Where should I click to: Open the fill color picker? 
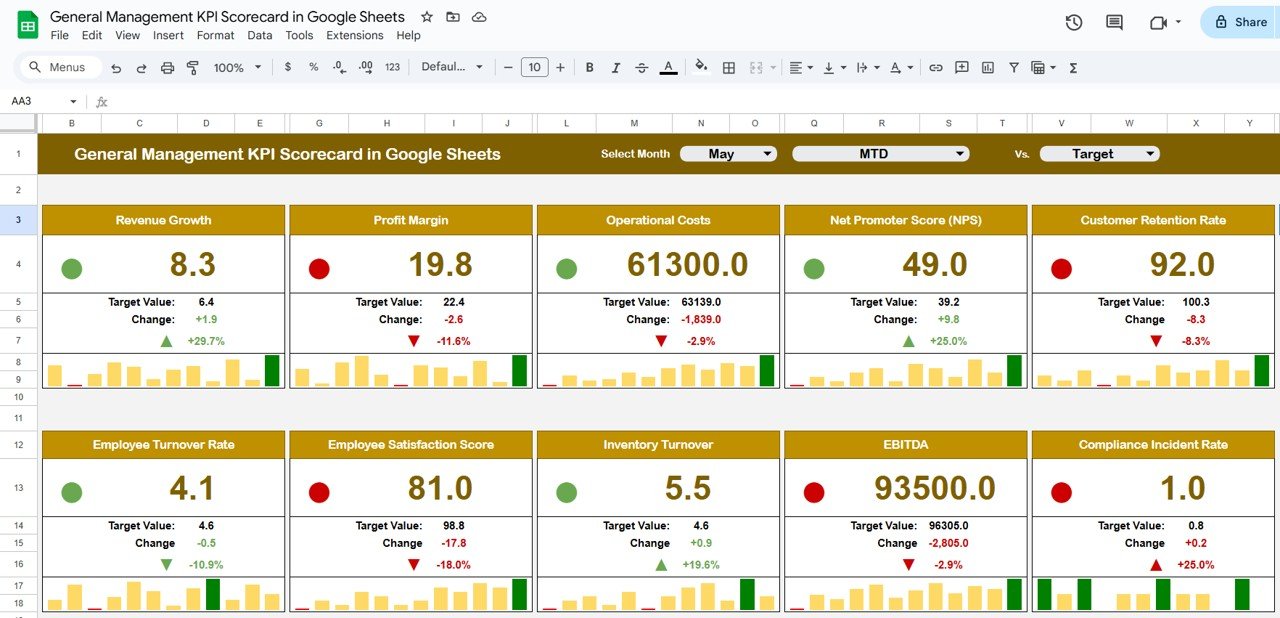click(x=701, y=68)
